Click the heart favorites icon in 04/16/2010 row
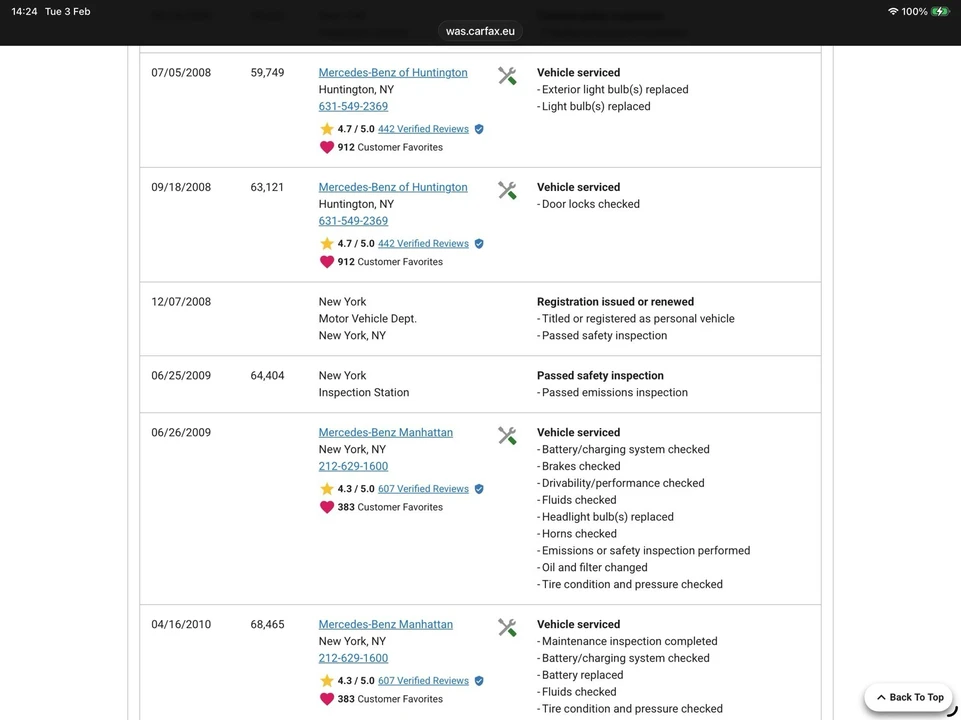Screen dimensions: 961x720 (327, 699)
